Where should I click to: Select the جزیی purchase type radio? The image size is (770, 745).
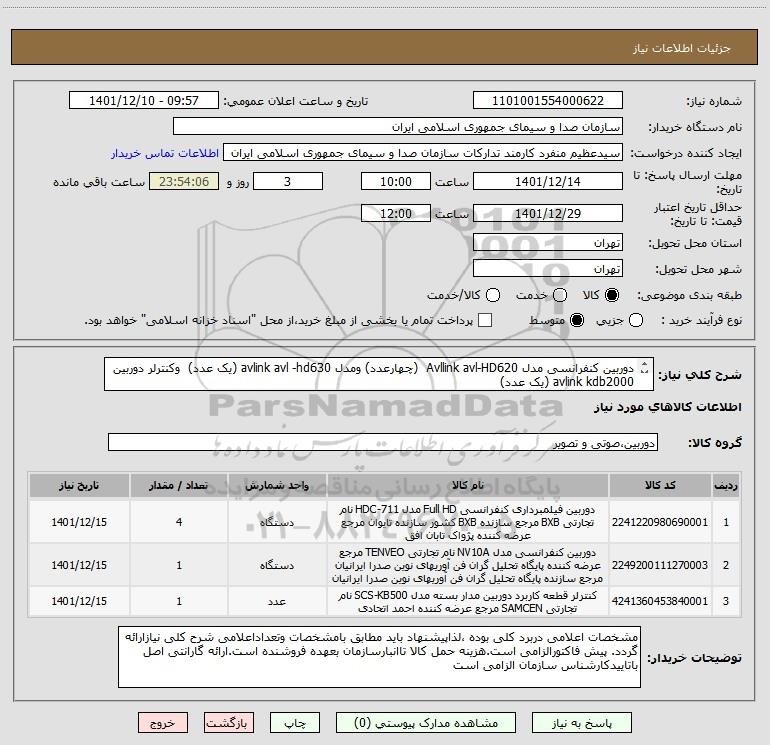click(x=635, y=321)
